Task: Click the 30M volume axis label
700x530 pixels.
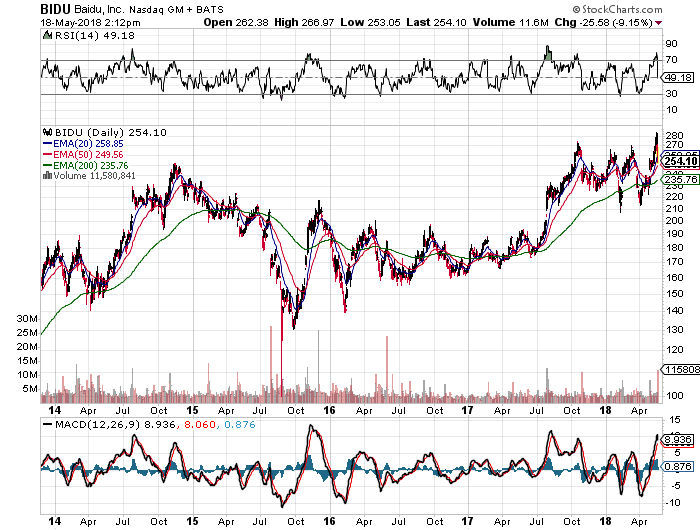Action: (27, 319)
